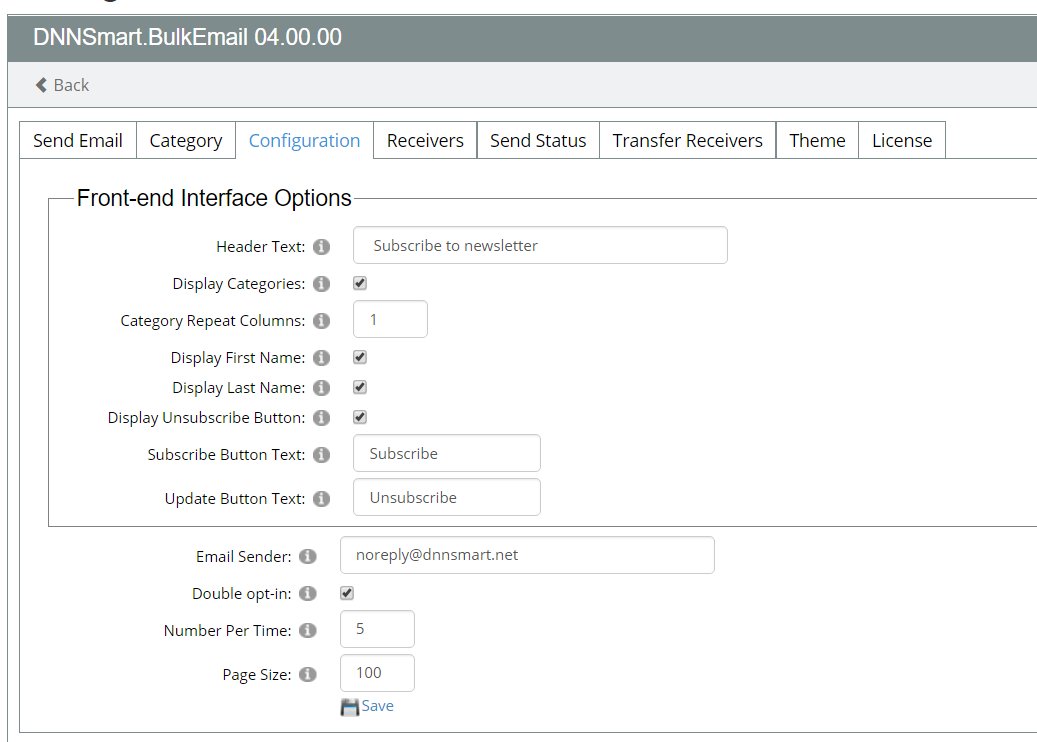Click the floppy disk Save icon
Image resolution: width=1037 pixels, height=742 pixels.
click(349, 707)
